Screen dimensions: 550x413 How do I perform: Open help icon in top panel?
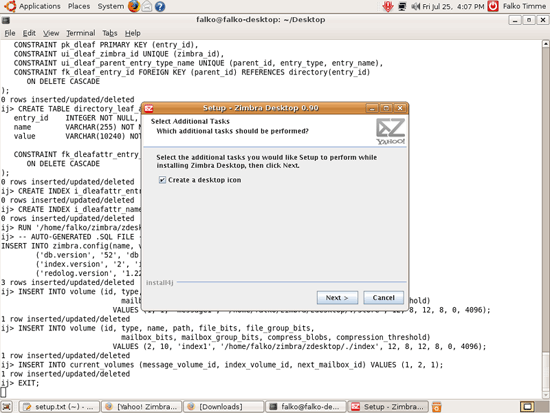[x=160, y=6]
